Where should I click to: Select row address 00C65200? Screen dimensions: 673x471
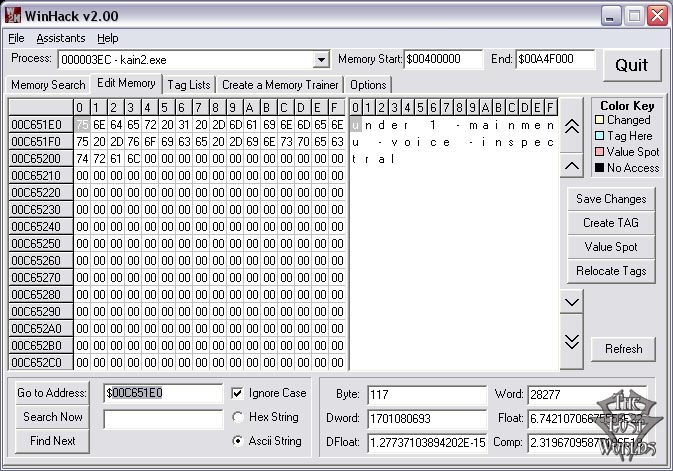click(40, 159)
